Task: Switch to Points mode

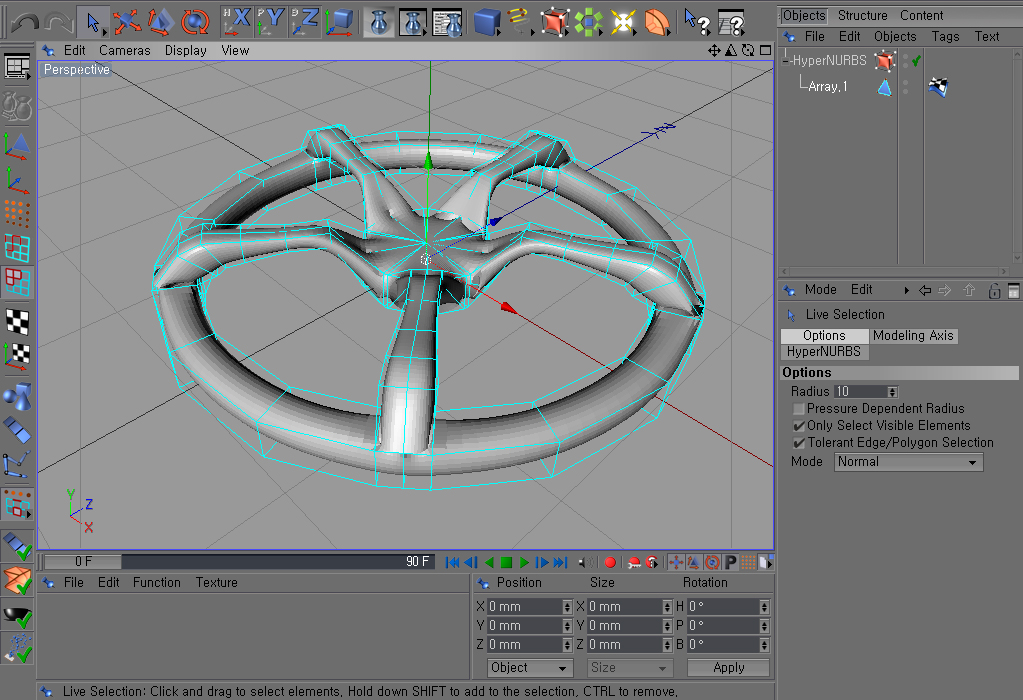Action: (17, 214)
